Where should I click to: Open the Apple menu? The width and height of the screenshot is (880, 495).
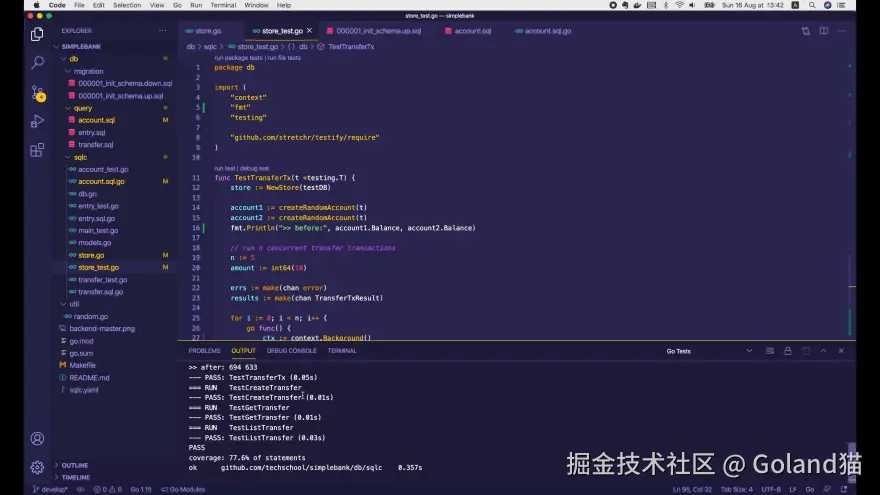coord(36,5)
